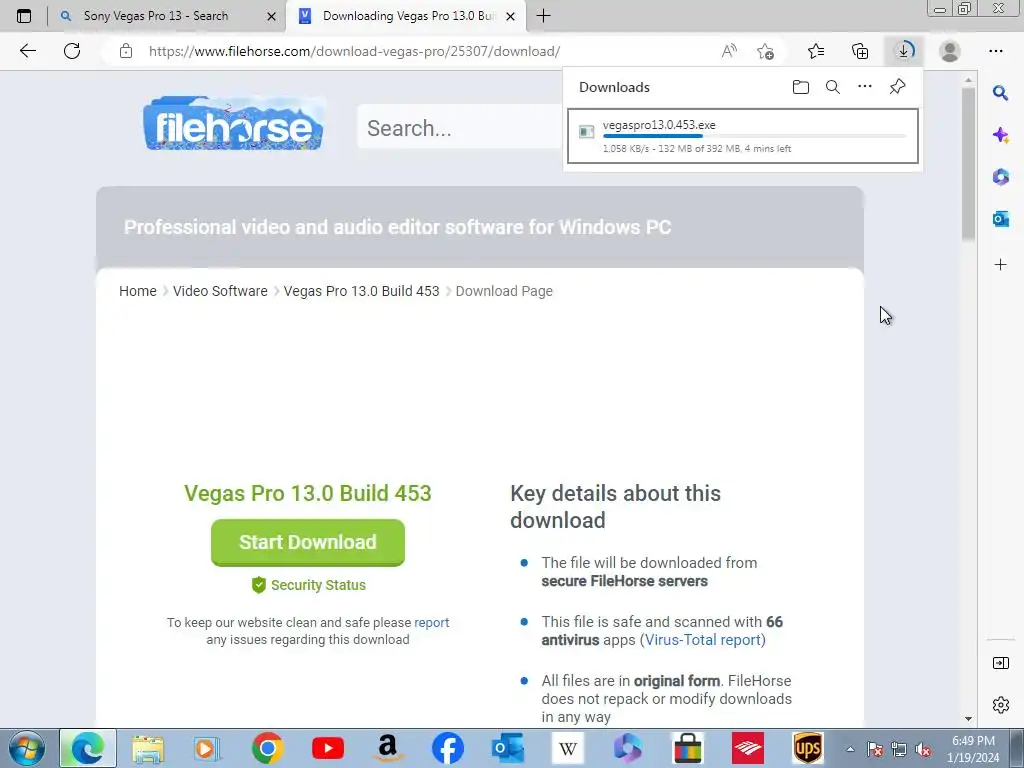1024x768 pixels.
Task: Open the Virus-Total report link
Action: click(x=703, y=640)
